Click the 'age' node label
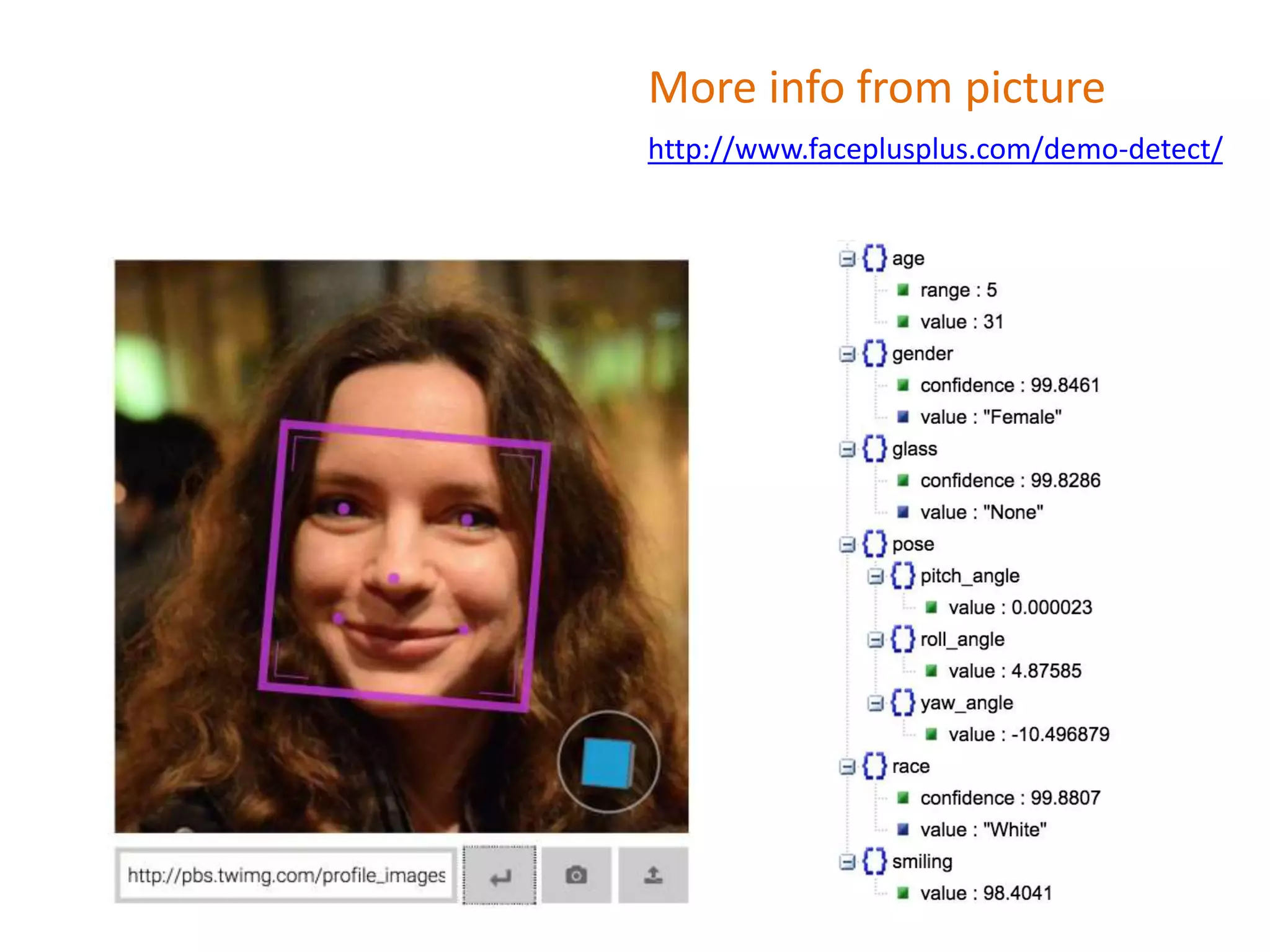 [908, 259]
